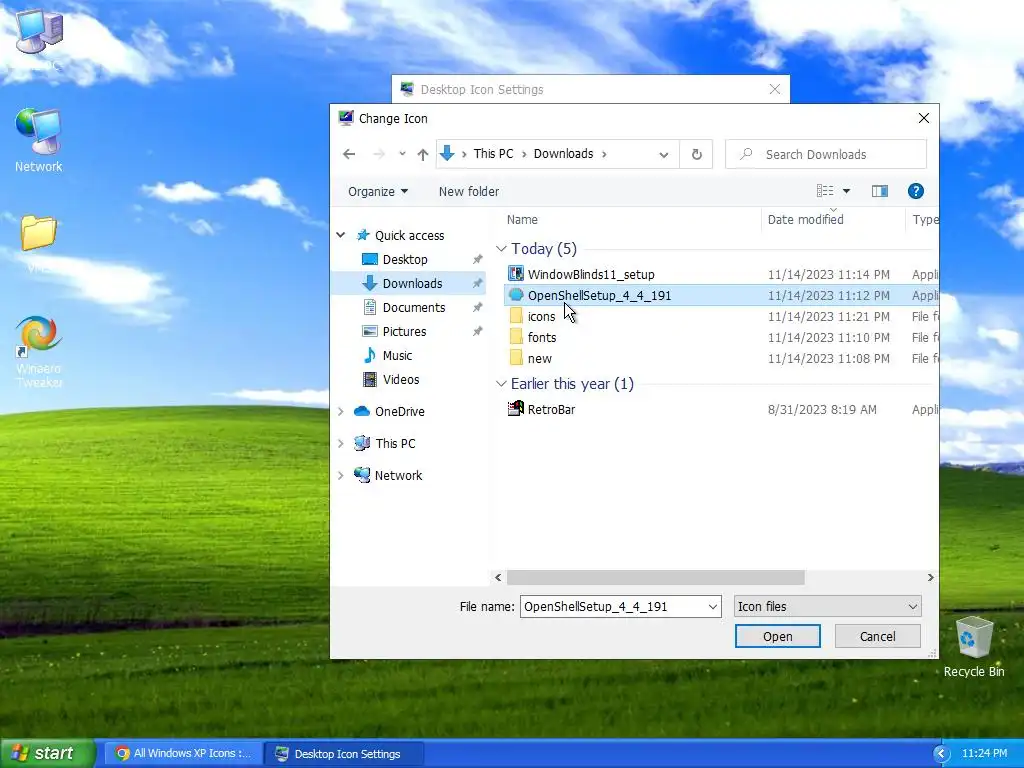This screenshot has height=768, width=1024.
Task: Open the Network desktop icon
Action: 39,141
